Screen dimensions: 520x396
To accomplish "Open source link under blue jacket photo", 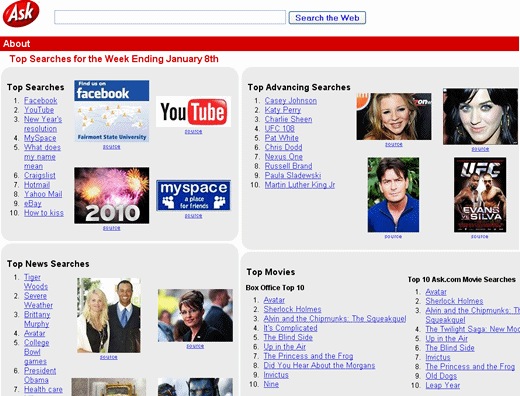I will pos(393,236).
